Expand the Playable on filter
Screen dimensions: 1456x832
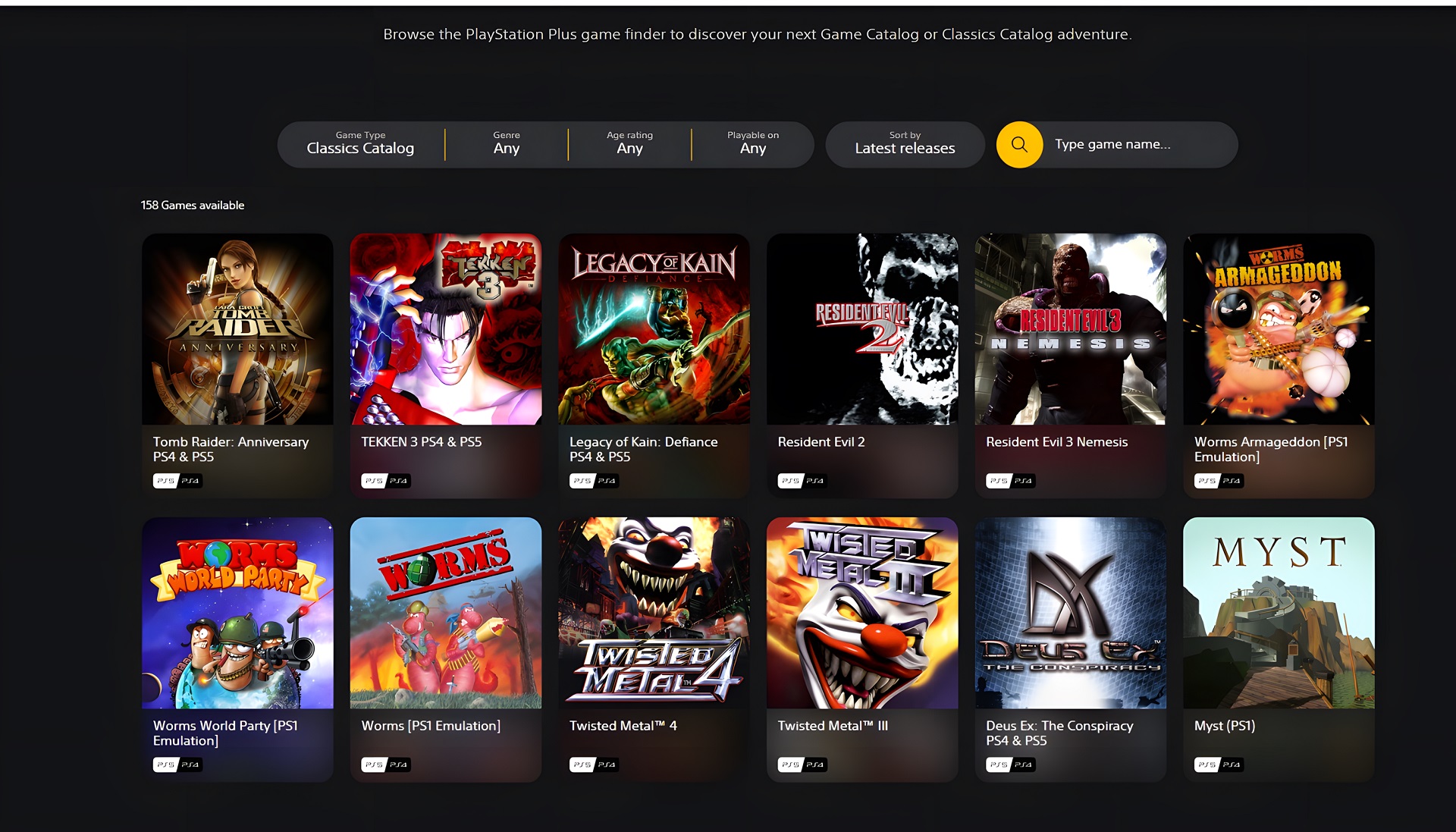coord(752,143)
